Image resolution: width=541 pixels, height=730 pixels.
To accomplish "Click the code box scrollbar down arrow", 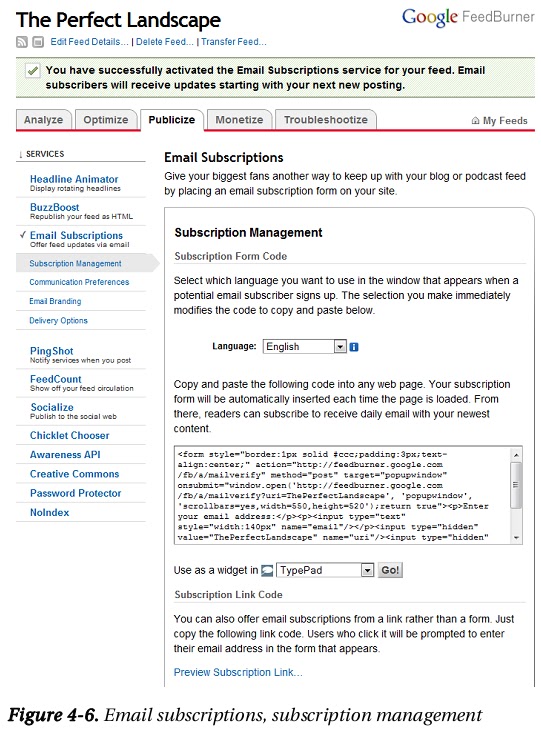I will click(x=516, y=538).
